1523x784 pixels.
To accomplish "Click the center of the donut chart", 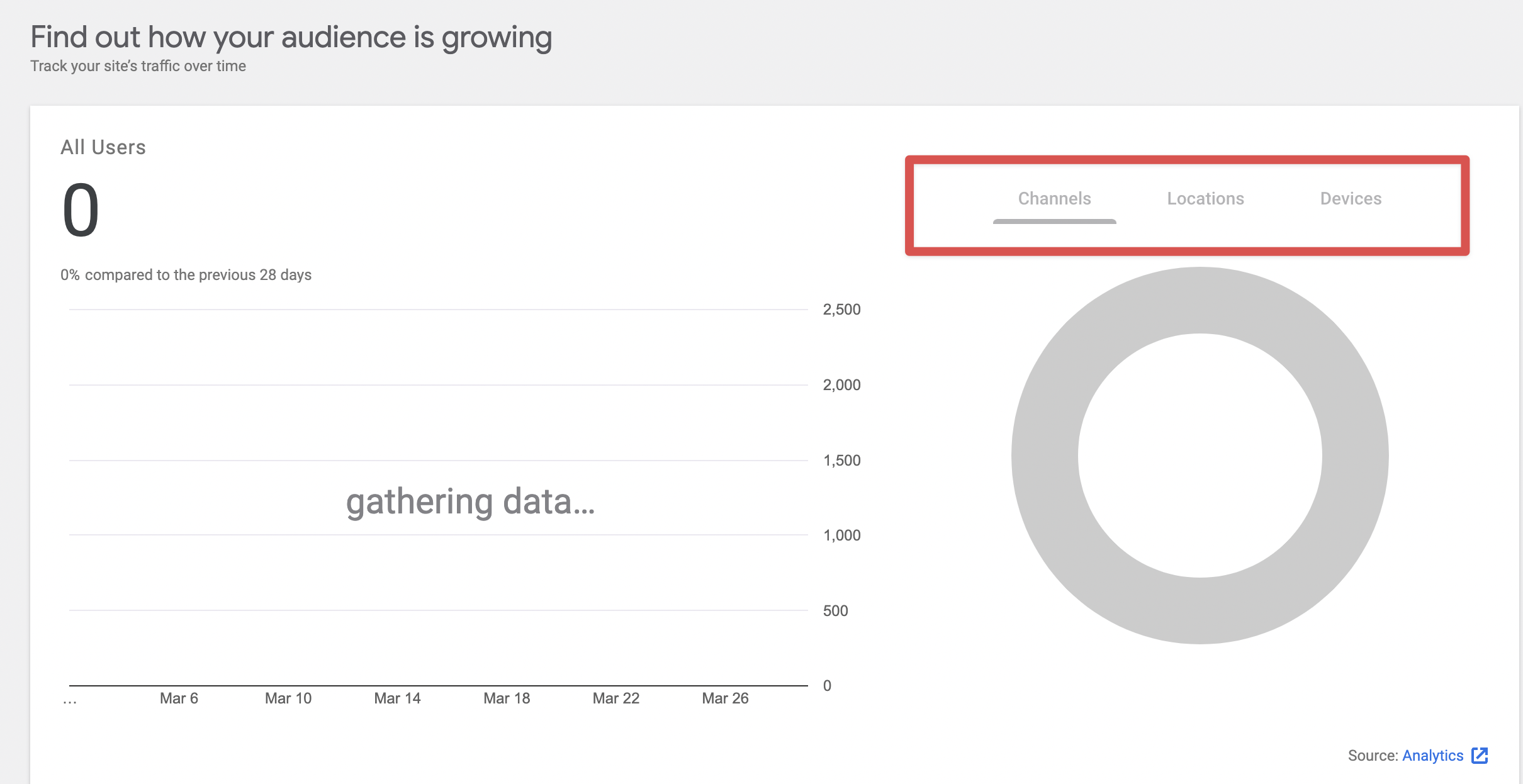I will point(1200,456).
